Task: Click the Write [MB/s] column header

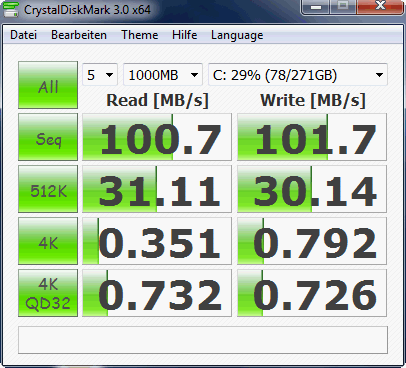Action: click(x=313, y=100)
